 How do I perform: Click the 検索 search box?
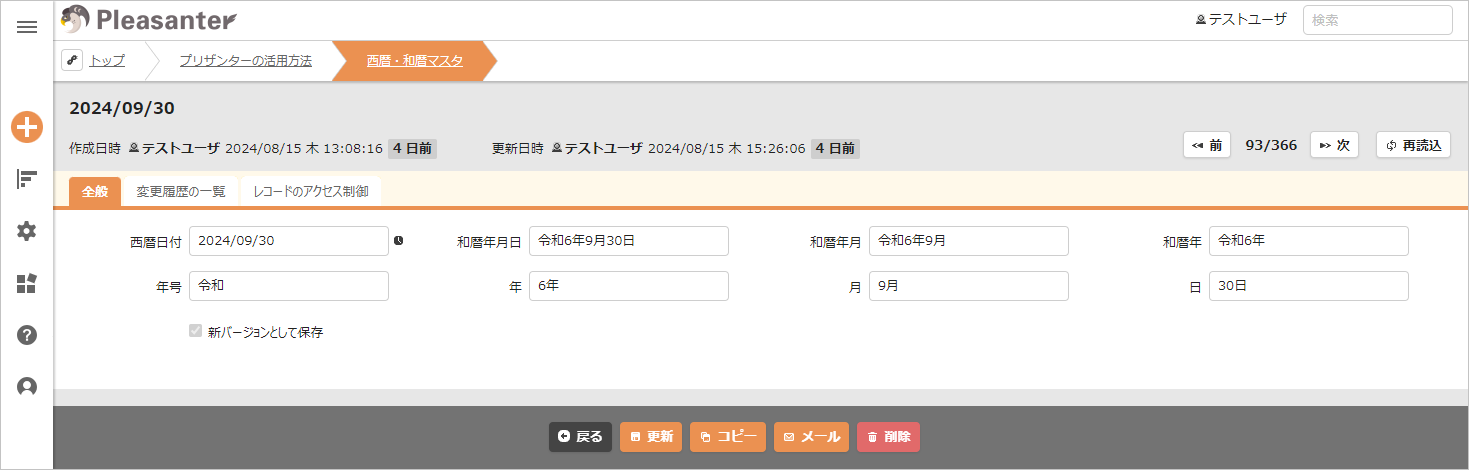[1377, 20]
